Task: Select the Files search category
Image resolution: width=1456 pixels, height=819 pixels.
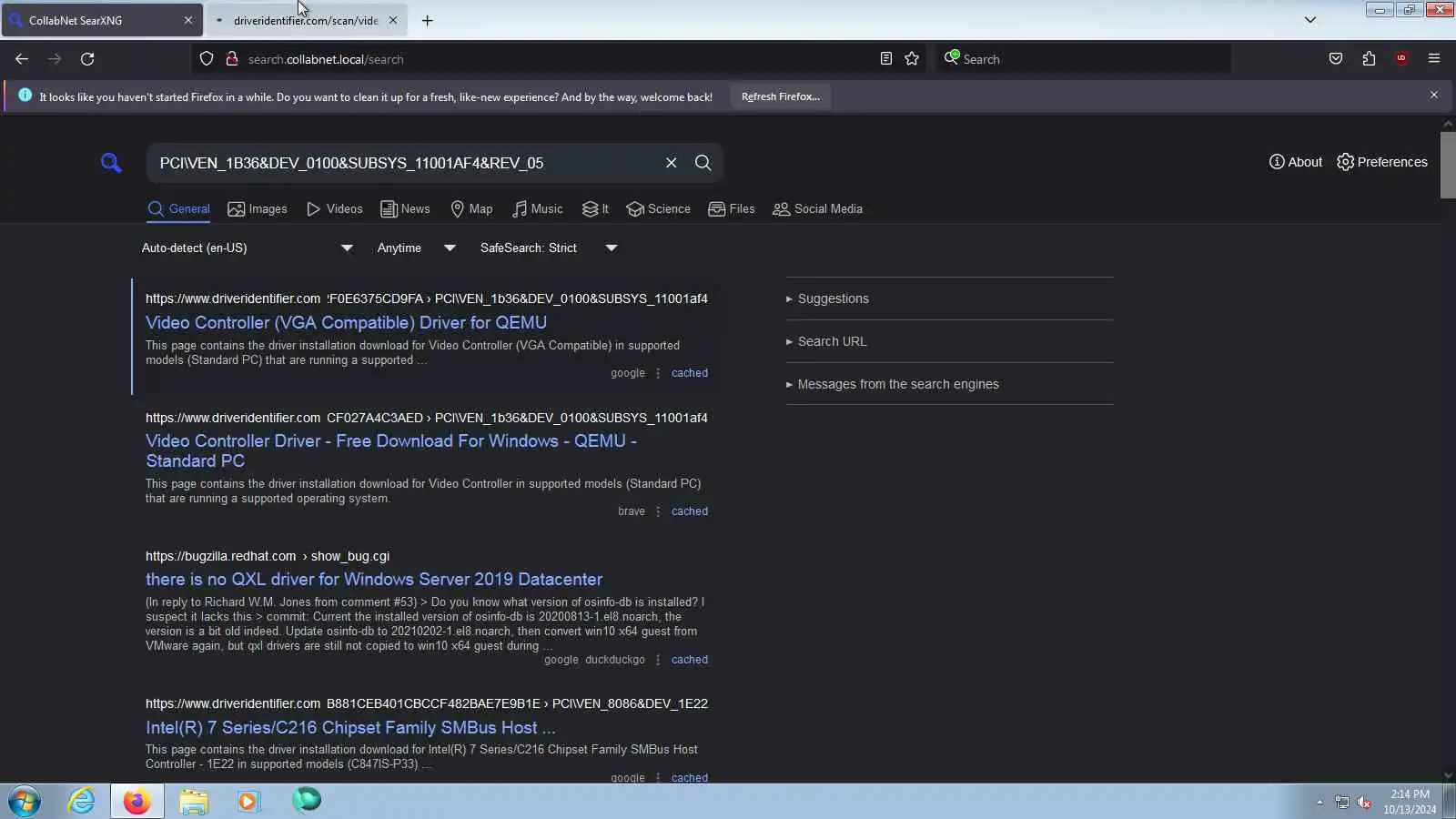Action: 732,209
